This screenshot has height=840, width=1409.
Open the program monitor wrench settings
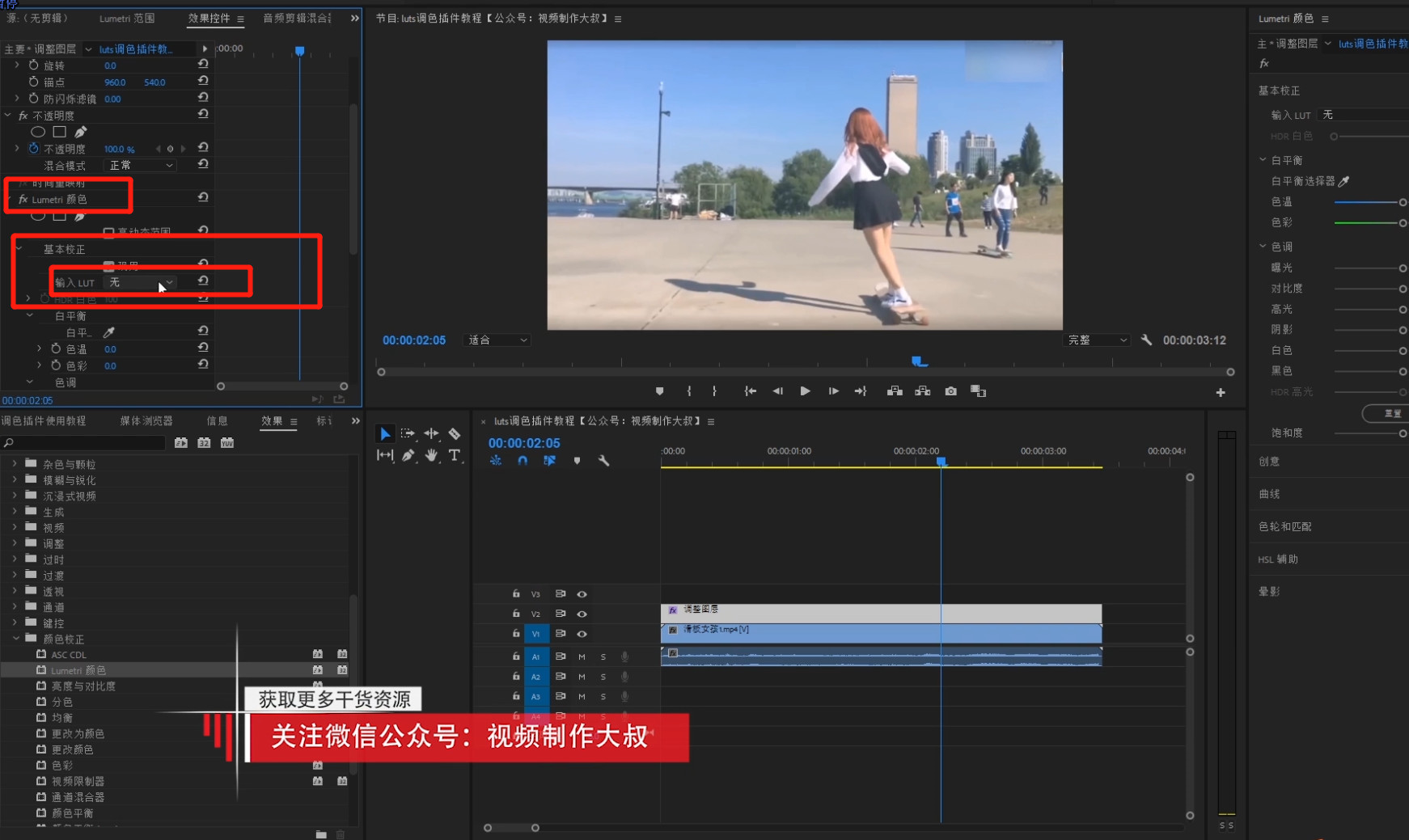(x=1146, y=340)
